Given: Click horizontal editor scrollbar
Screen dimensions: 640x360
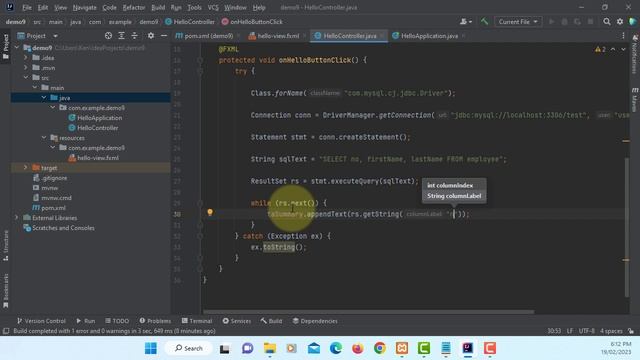Looking at the screenshot, I should [369, 312].
